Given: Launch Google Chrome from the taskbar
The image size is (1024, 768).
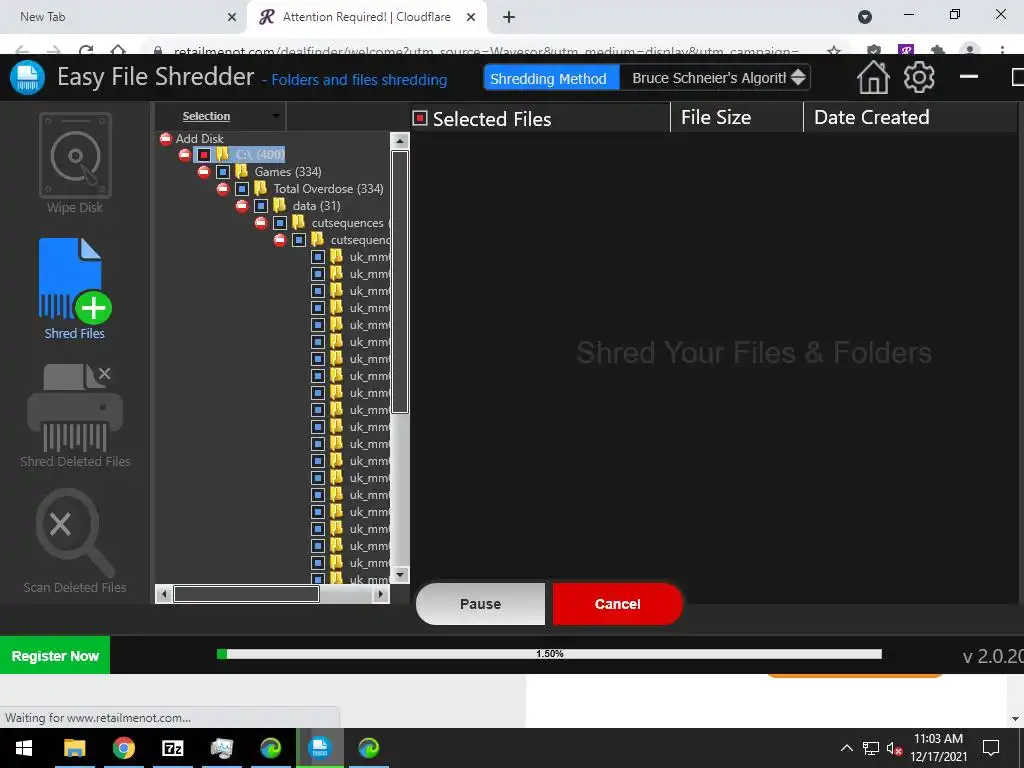Looking at the screenshot, I should point(123,748).
